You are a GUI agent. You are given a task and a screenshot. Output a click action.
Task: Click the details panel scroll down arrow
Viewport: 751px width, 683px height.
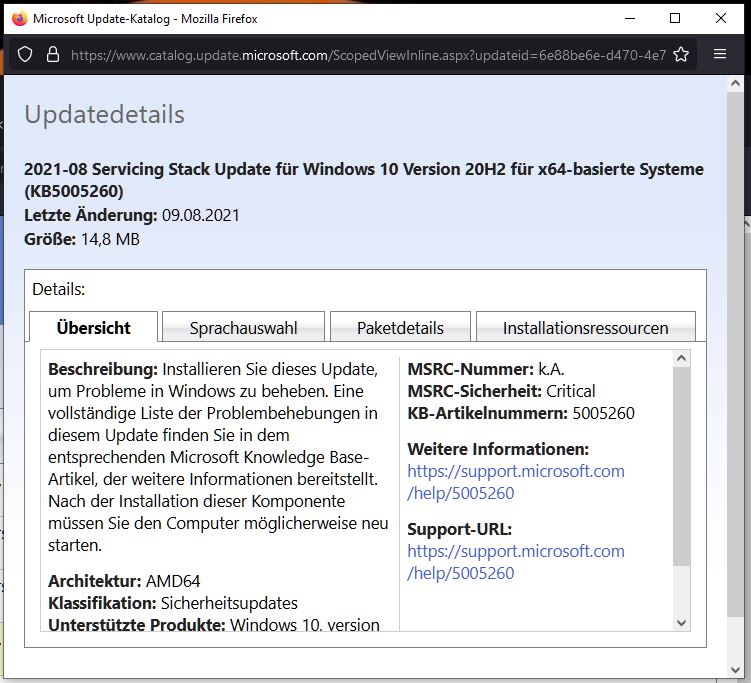tap(682, 623)
